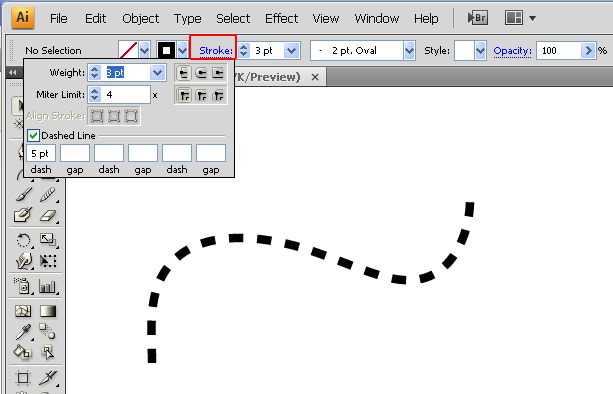
Task: Open Adobe Bridge via Br icon
Action: [x=478, y=18]
